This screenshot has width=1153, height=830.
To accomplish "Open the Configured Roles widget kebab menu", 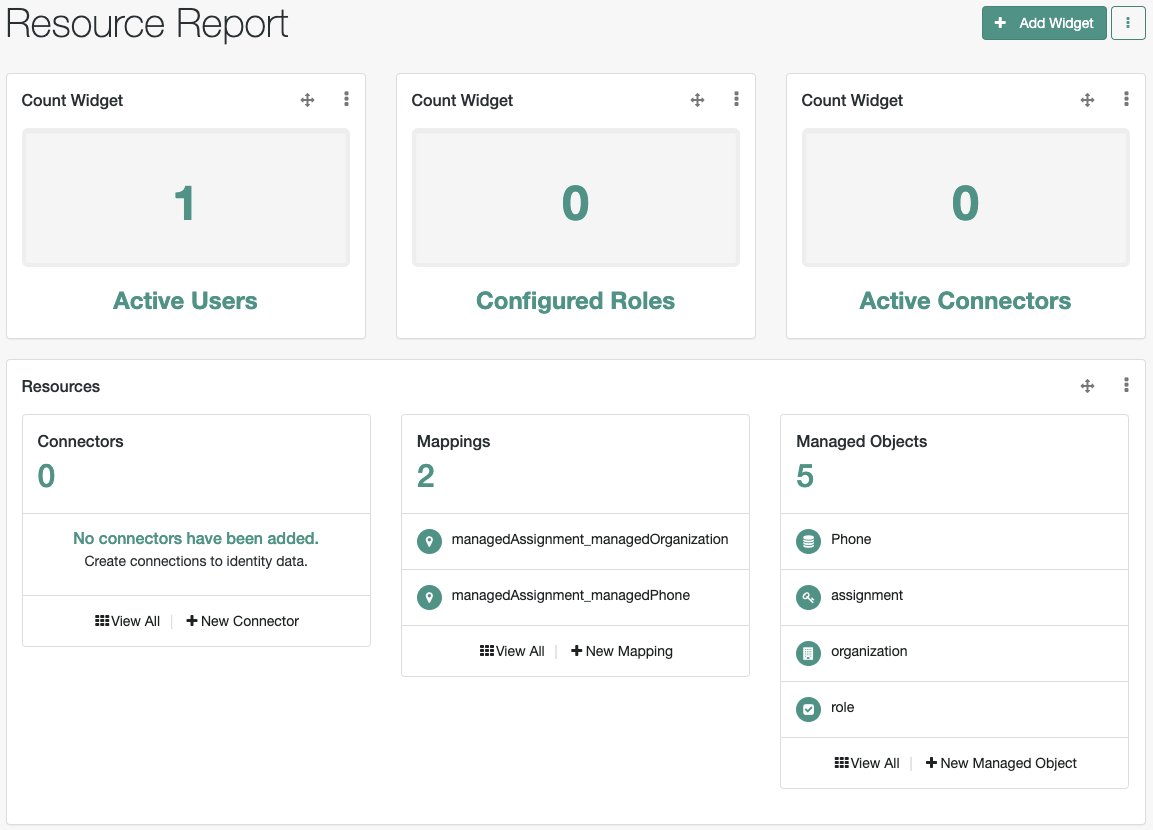I will click(x=736, y=99).
